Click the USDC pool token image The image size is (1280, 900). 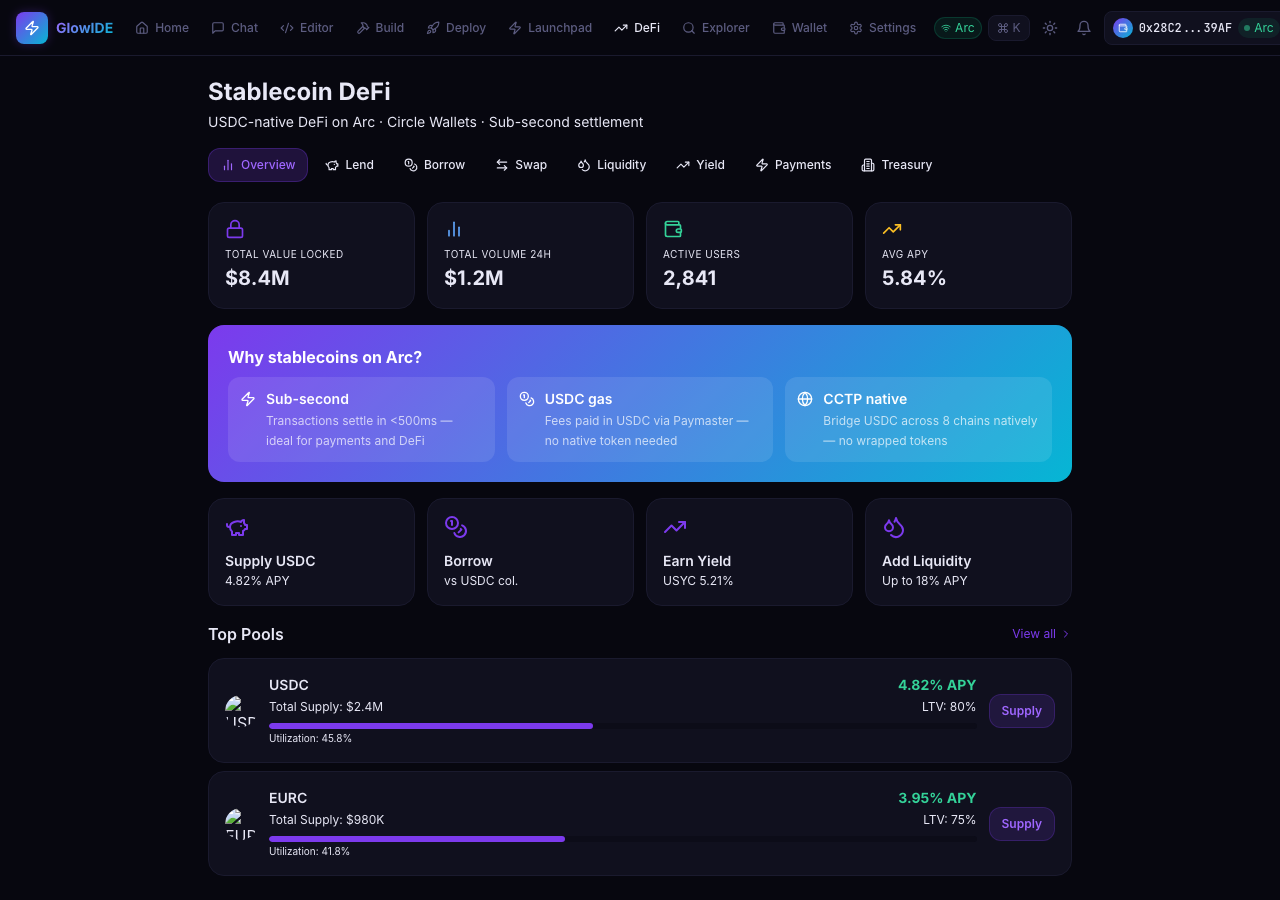(241, 711)
